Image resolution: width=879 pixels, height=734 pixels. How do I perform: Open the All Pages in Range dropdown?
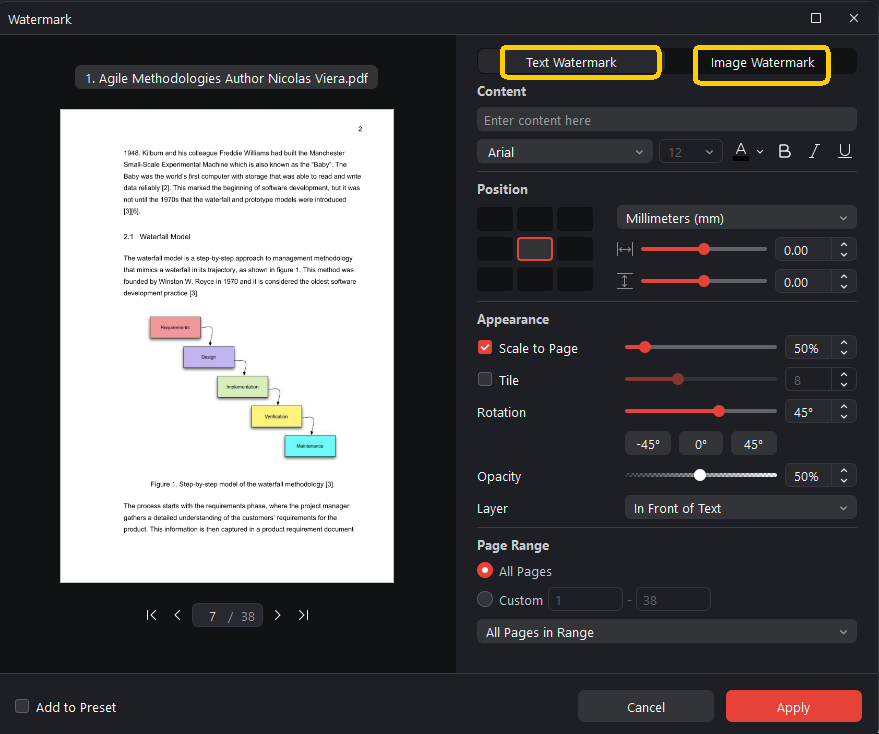(666, 631)
